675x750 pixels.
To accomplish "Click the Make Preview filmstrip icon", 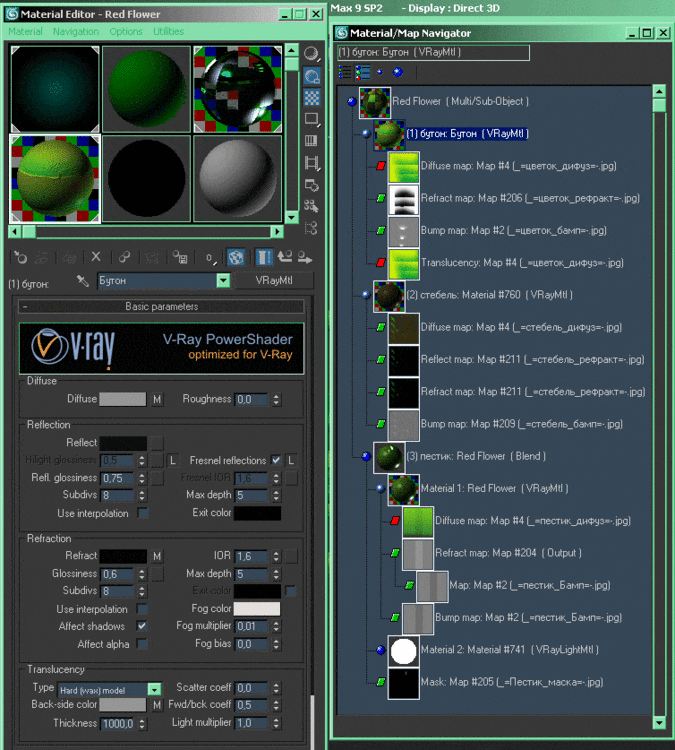I will (x=311, y=163).
